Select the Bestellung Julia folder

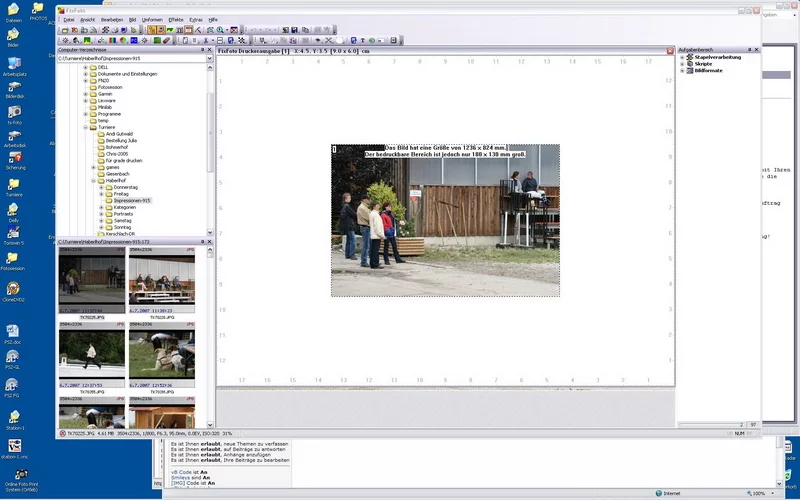pos(121,140)
